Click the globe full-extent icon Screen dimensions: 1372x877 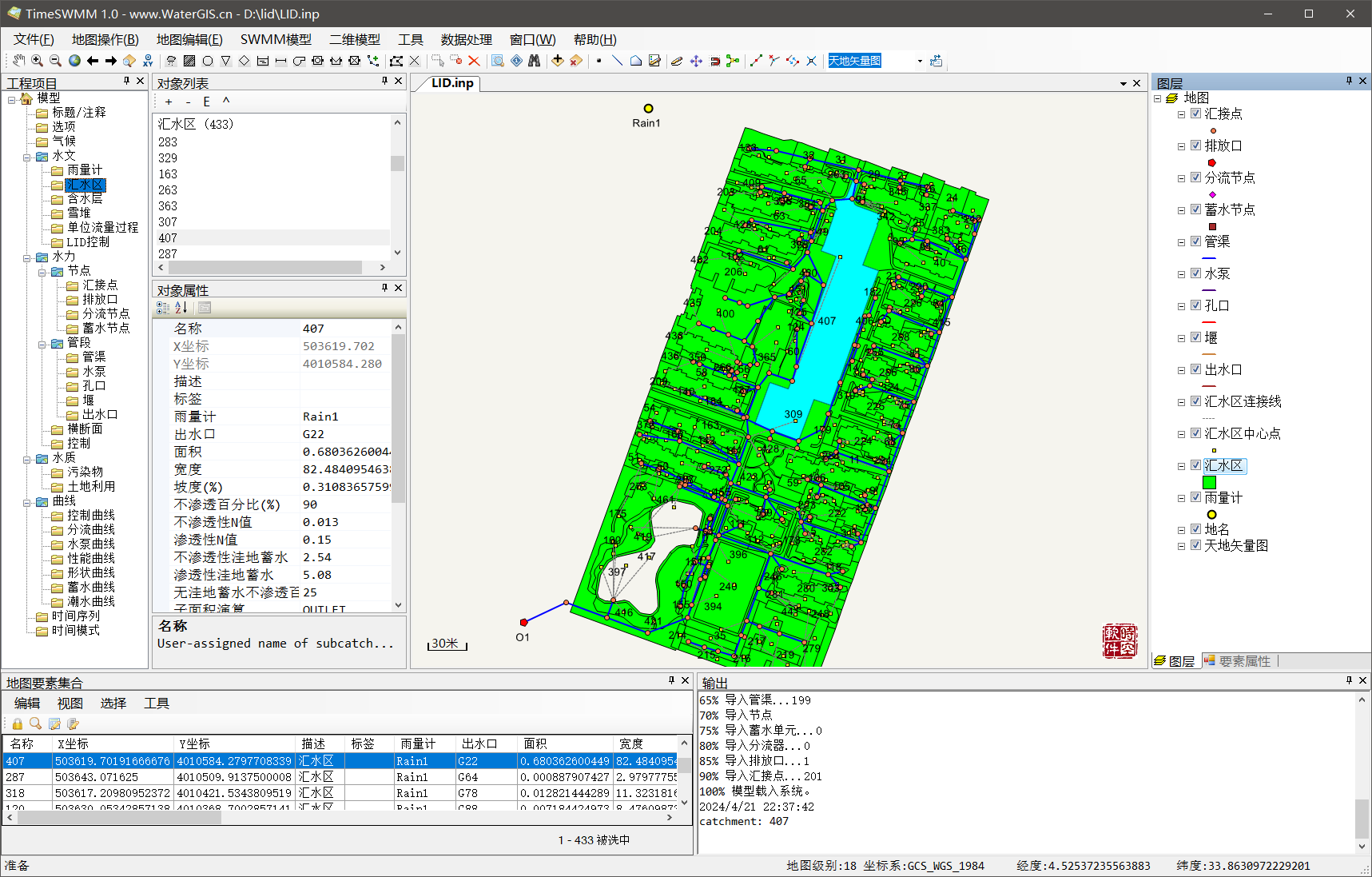(x=74, y=61)
